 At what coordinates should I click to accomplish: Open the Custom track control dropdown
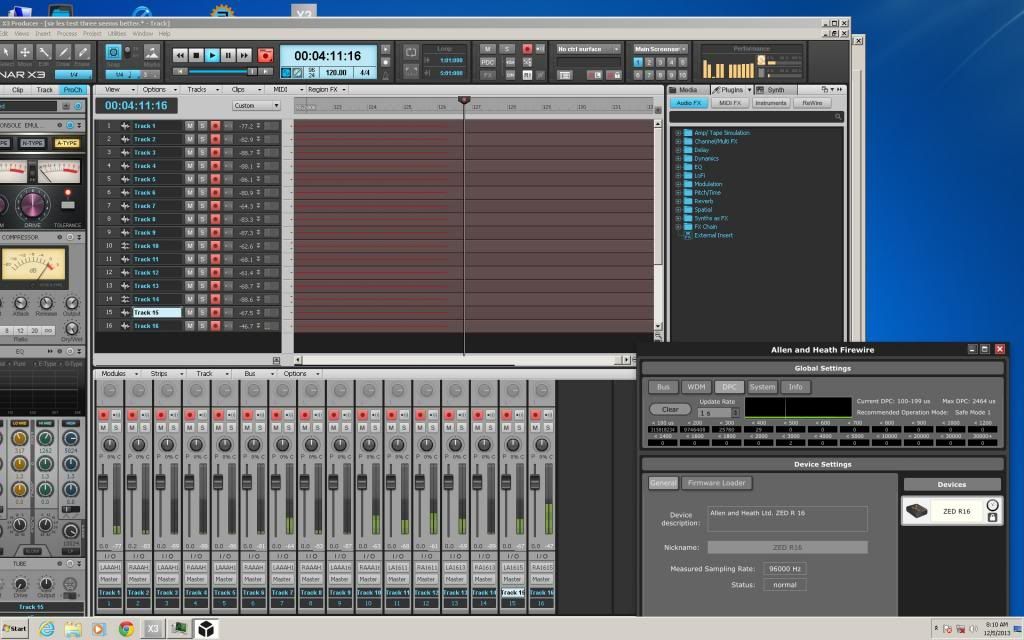click(x=257, y=105)
